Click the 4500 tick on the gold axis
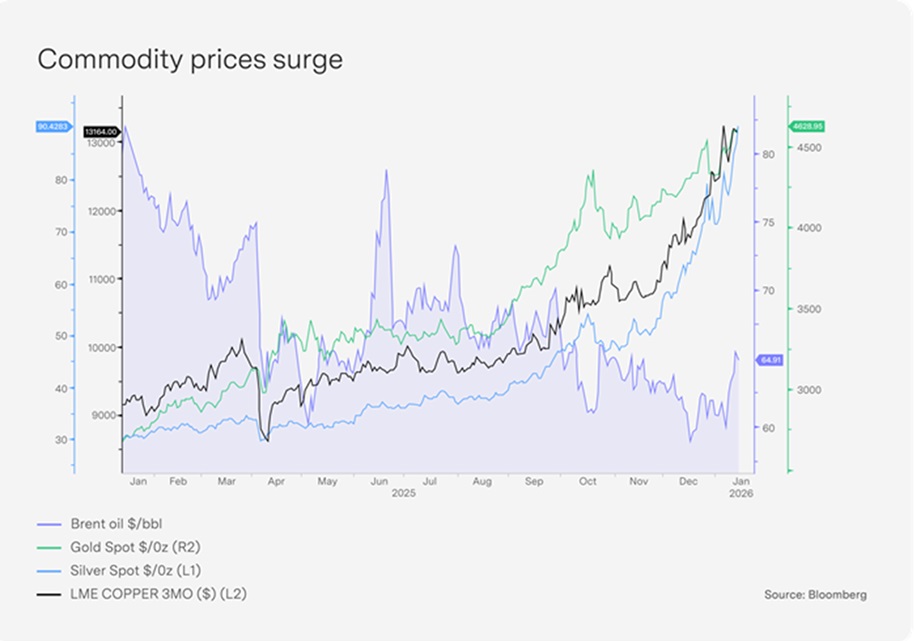The height and width of the screenshot is (641, 915). (x=808, y=147)
